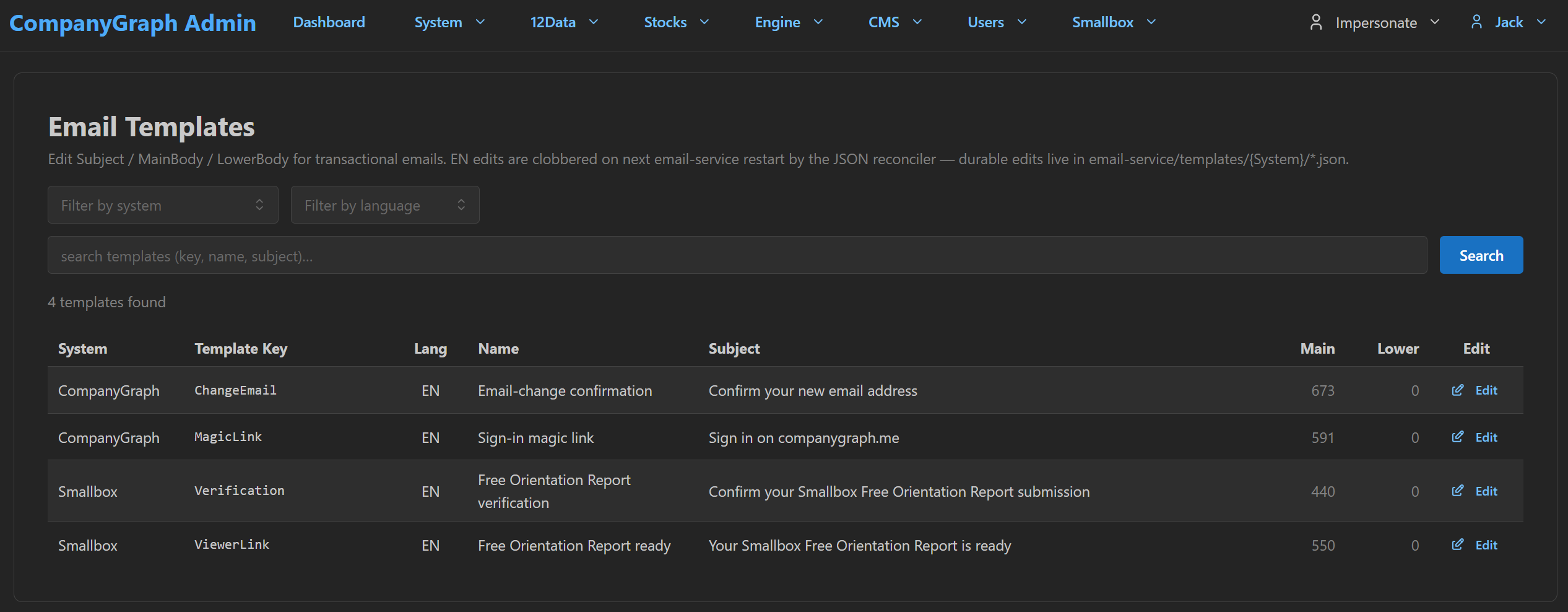Click the Main value 440
Viewport: 1568px width, 612px height.
[x=1323, y=492]
